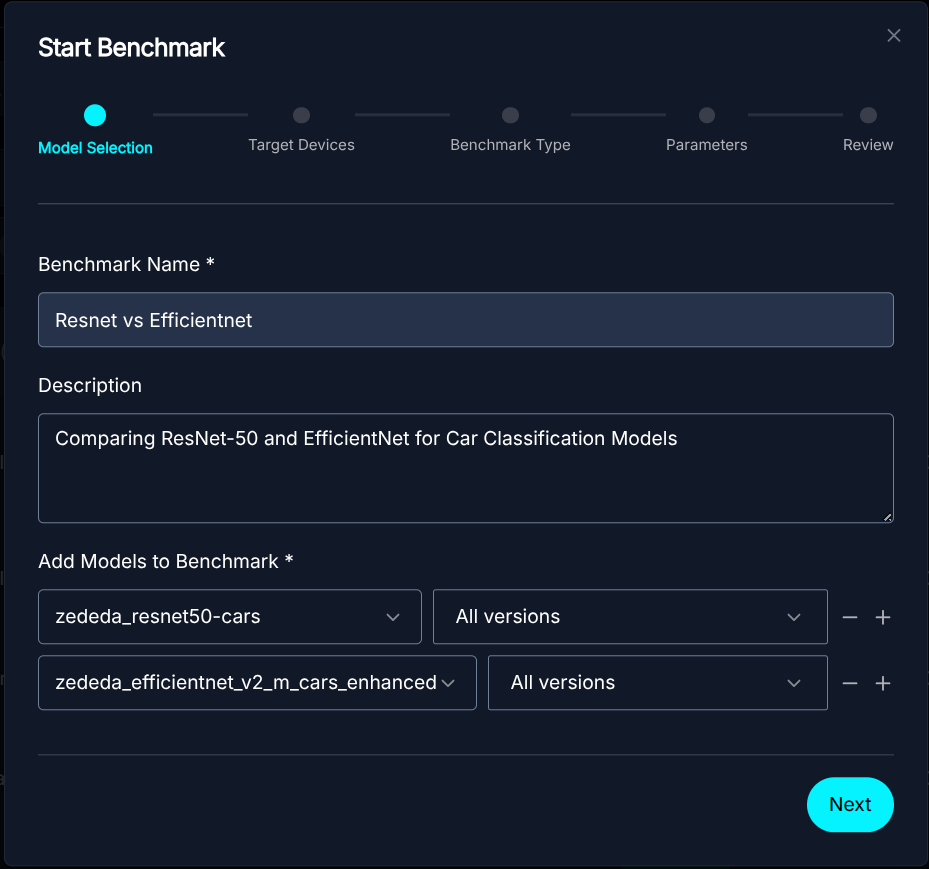Go to the Benchmark Type step label
This screenshot has width=929, height=869.
(x=510, y=145)
